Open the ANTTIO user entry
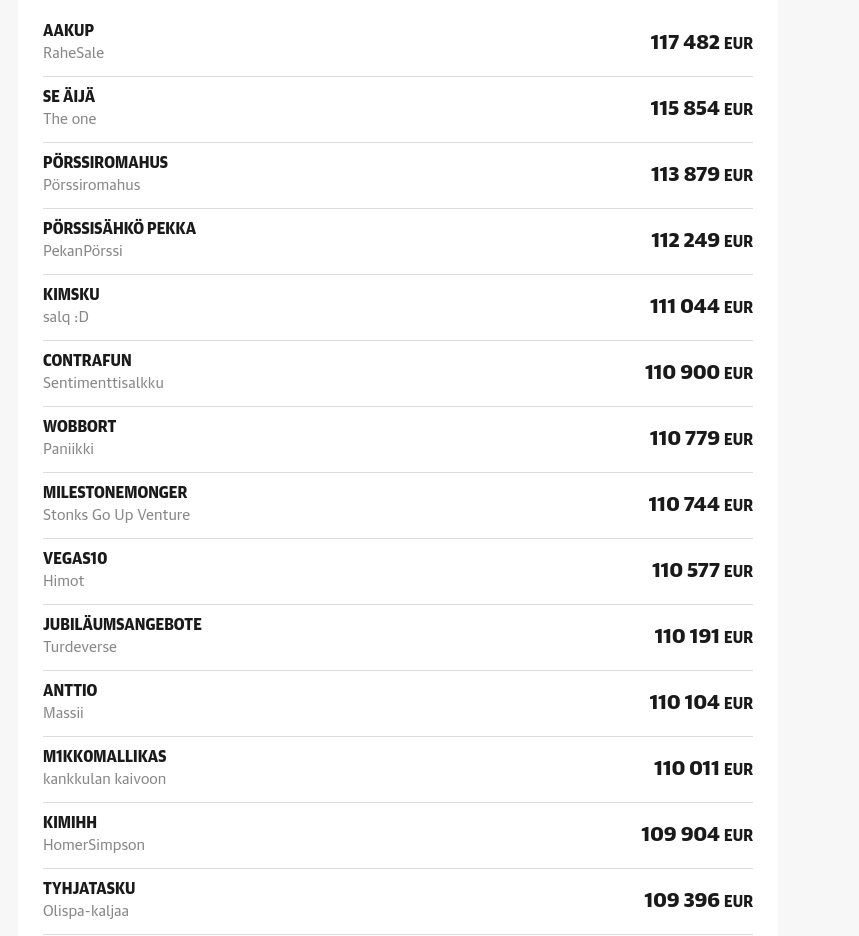Screen dimensions: 859x936 pyautogui.click(x=70, y=691)
